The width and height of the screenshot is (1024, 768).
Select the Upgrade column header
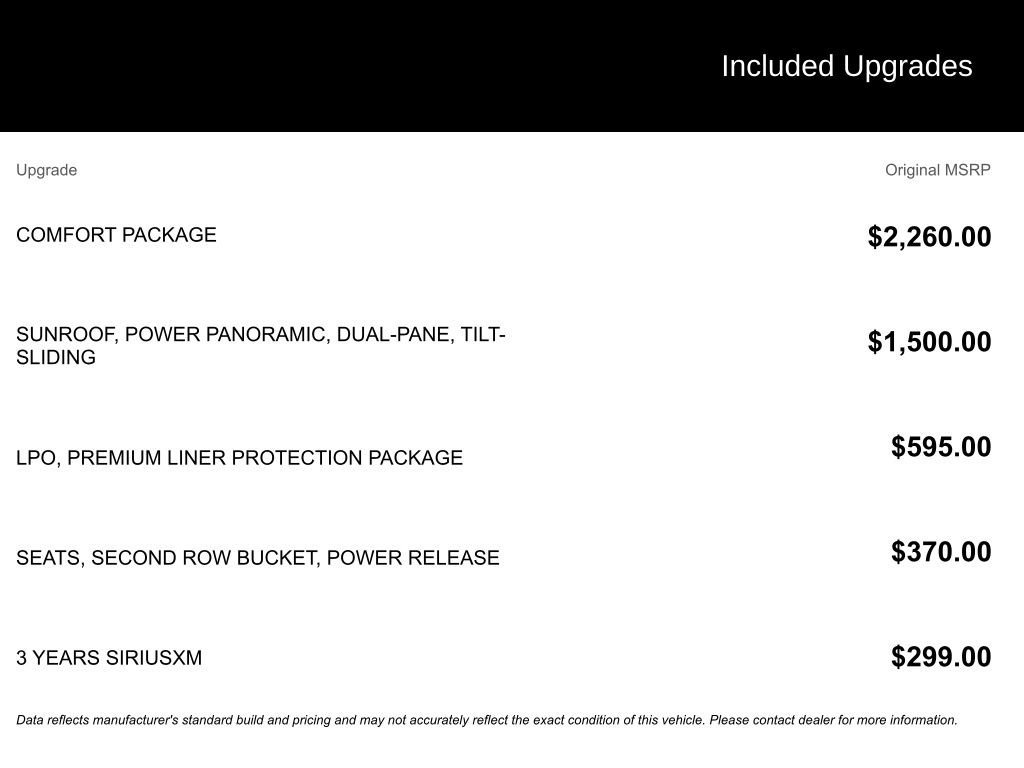pos(46,170)
